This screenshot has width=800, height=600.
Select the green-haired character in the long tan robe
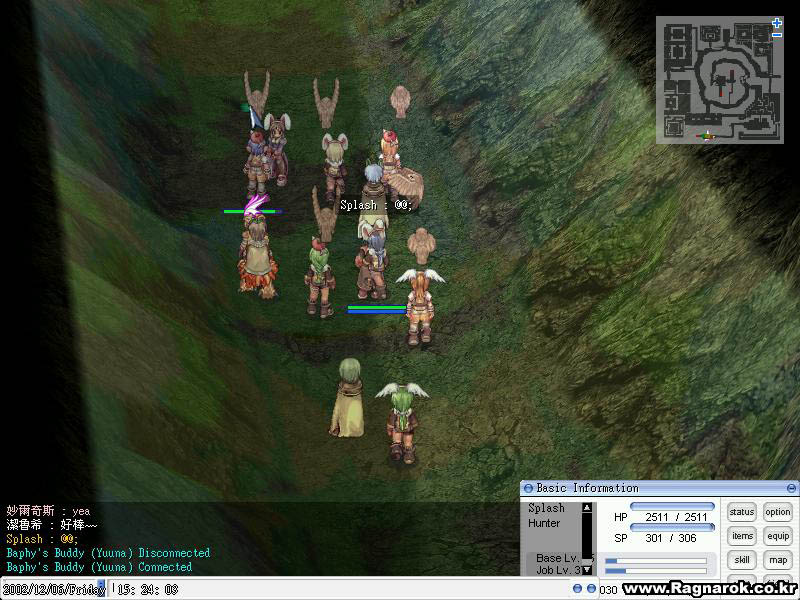point(348,398)
